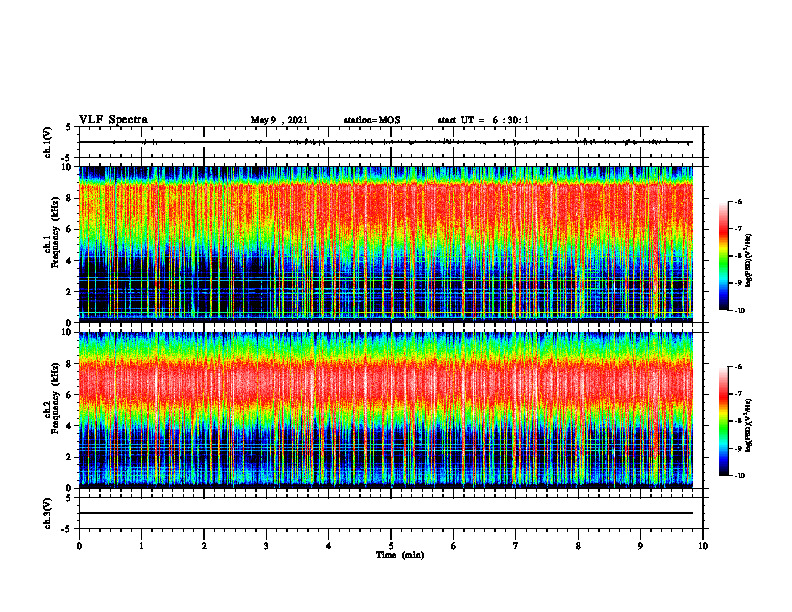Click the ch.2 spectrogram color scale bar
This screenshot has height=612, width=792.
click(x=724, y=421)
